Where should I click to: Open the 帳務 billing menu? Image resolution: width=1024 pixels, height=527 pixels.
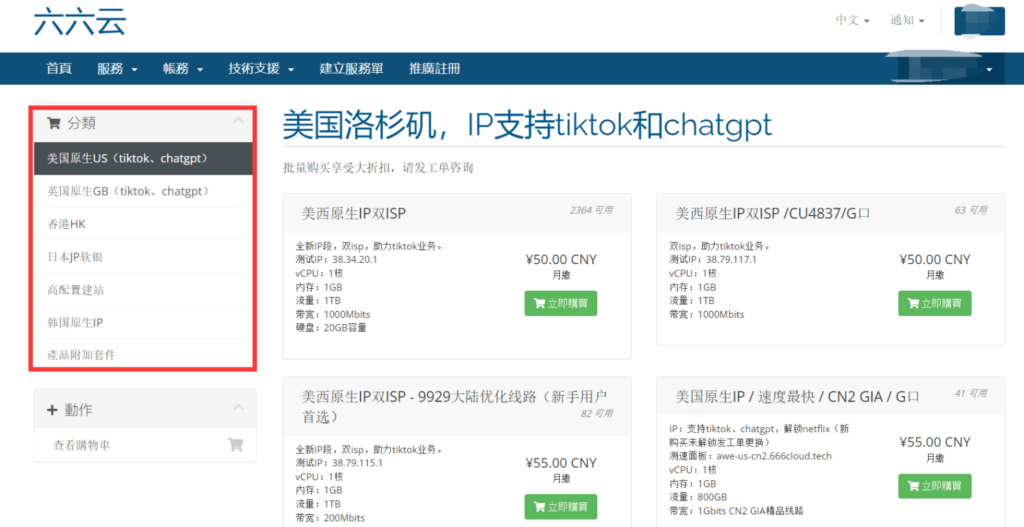183,69
